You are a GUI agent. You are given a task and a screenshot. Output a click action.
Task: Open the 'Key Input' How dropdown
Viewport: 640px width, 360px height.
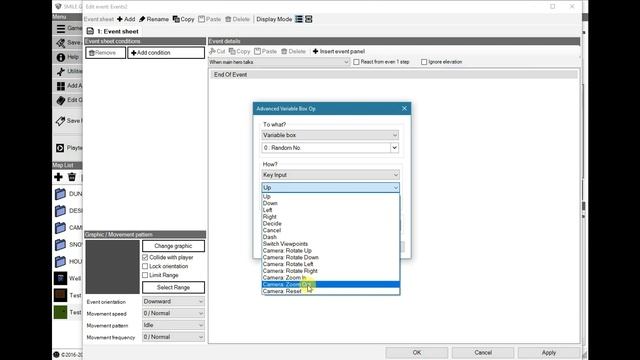[x=330, y=175]
